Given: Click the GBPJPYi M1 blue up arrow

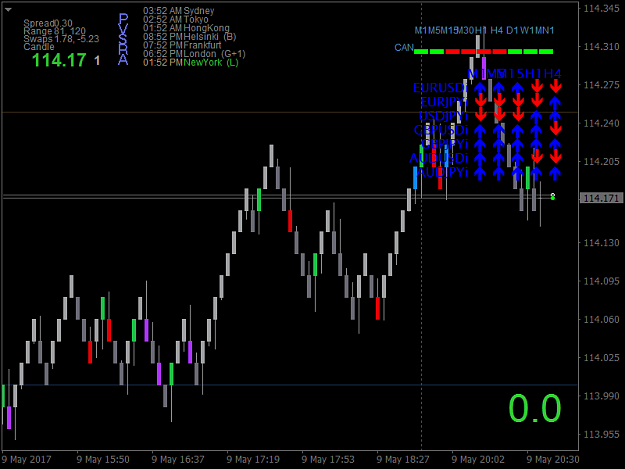Looking at the screenshot, I should click(x=480, y=144).
